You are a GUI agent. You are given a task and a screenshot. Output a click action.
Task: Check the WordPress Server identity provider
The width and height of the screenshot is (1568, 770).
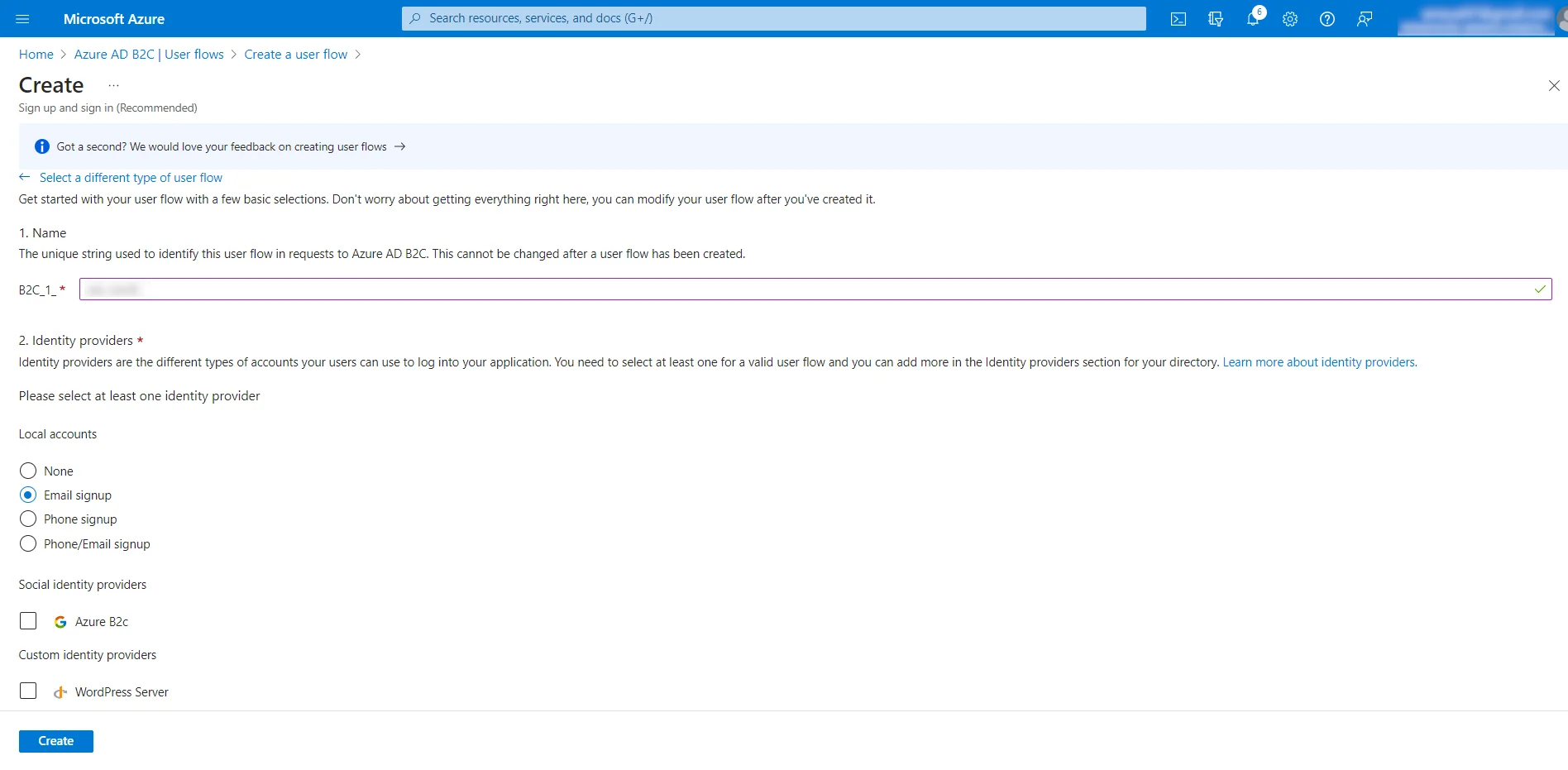[29, 691]
